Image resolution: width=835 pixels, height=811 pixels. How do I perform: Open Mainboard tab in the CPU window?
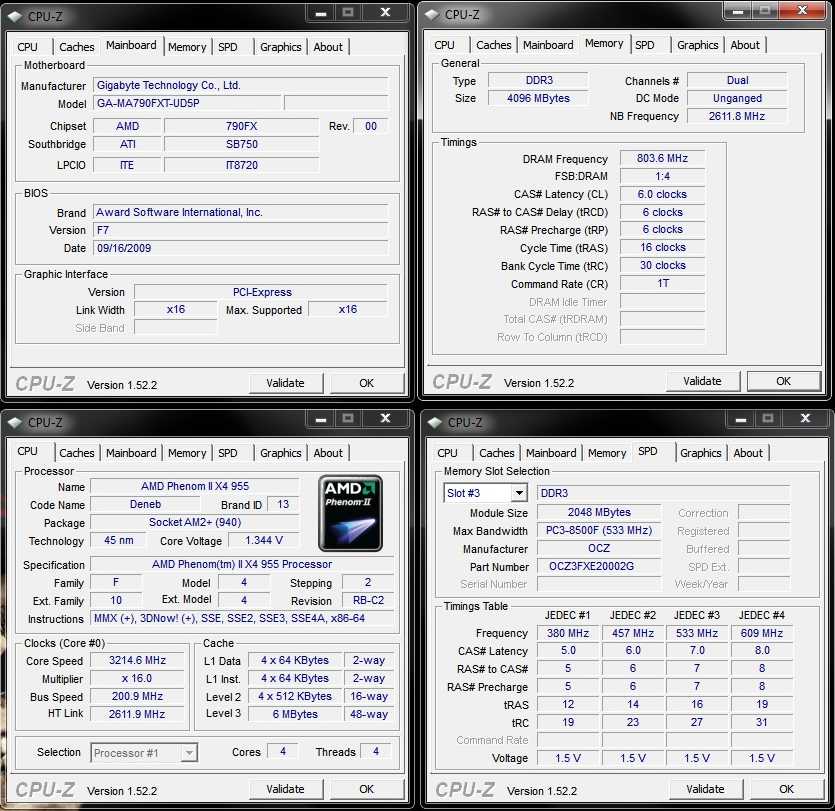click(x=131, y=453)
